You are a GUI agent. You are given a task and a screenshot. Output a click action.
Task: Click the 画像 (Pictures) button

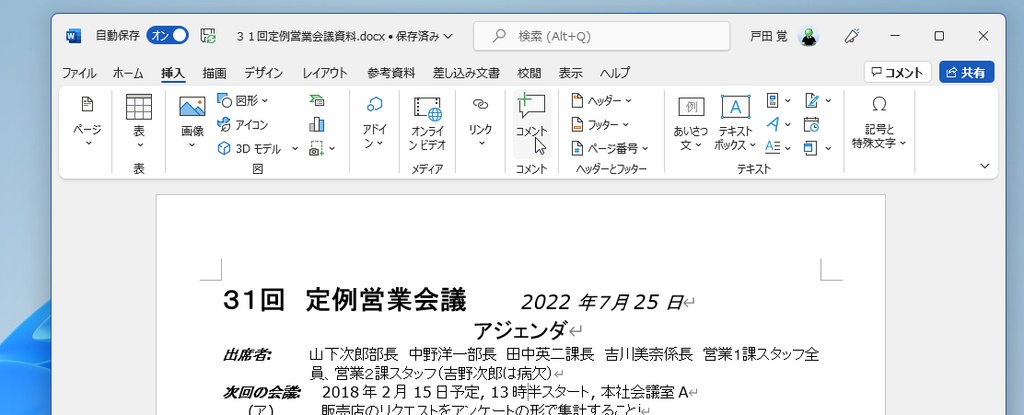tap(192, 124)
